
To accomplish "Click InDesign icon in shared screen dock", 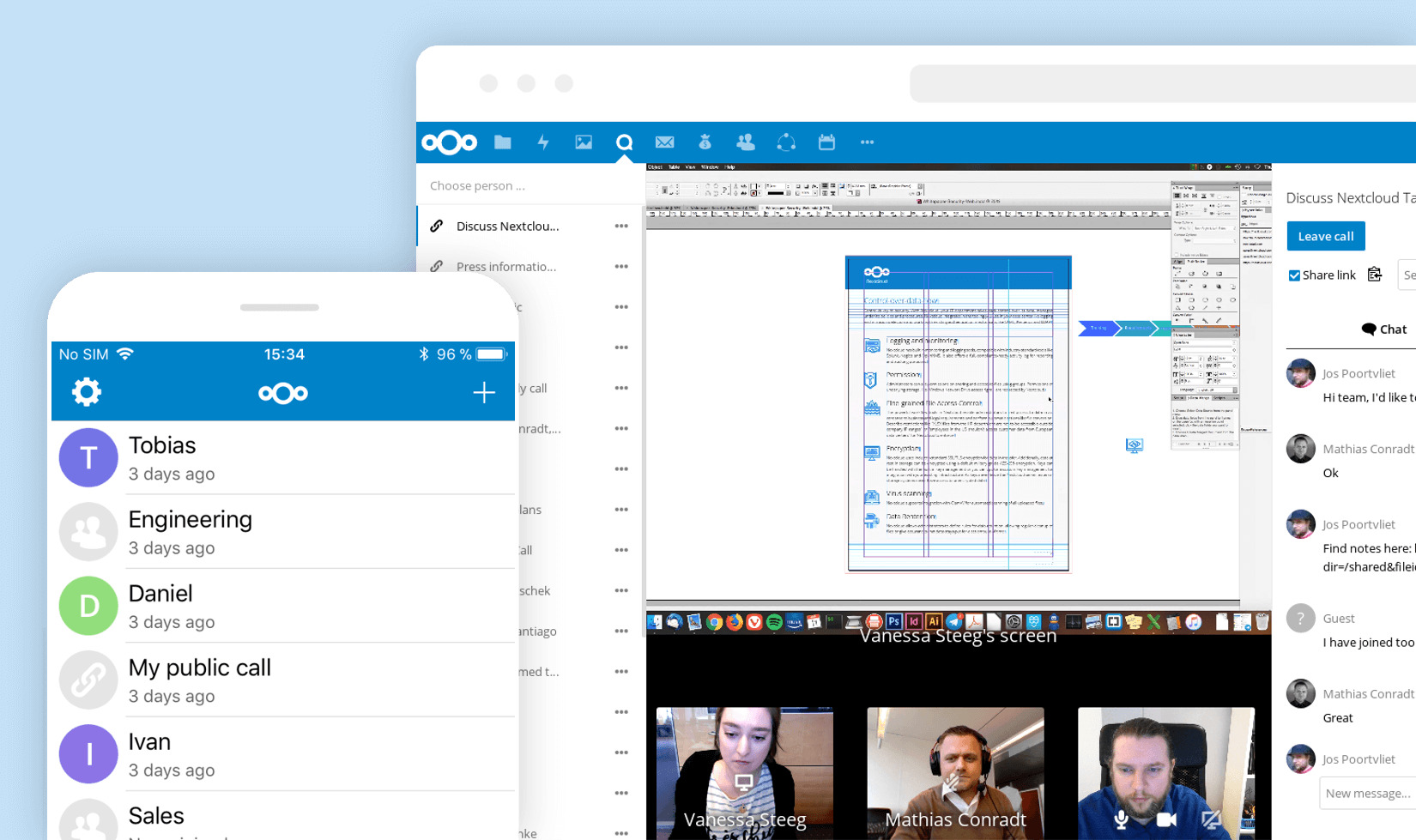I will point(914,621).
